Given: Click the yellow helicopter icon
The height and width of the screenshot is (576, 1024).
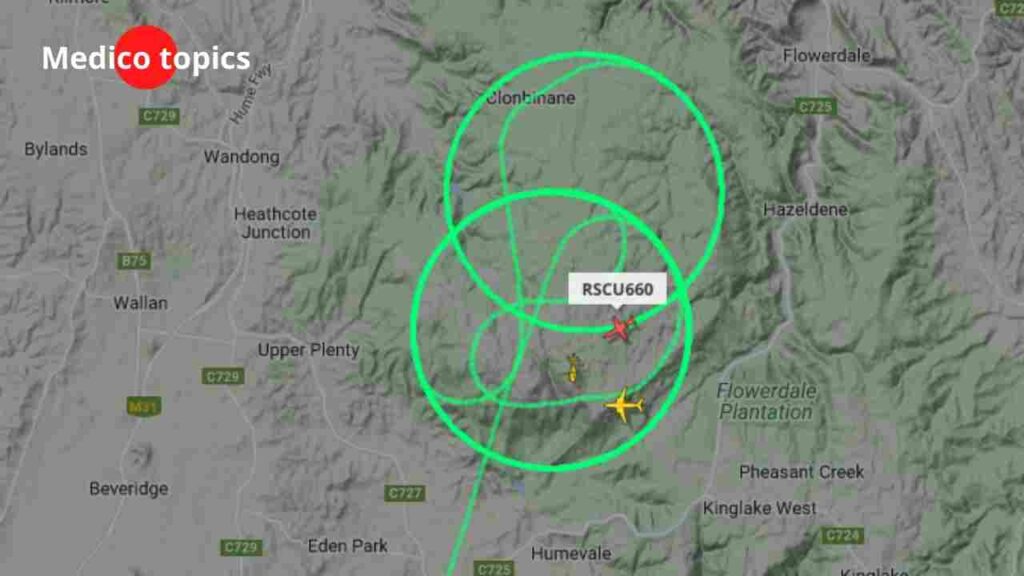Looking at the screenshot, I should tap(573, 368).
